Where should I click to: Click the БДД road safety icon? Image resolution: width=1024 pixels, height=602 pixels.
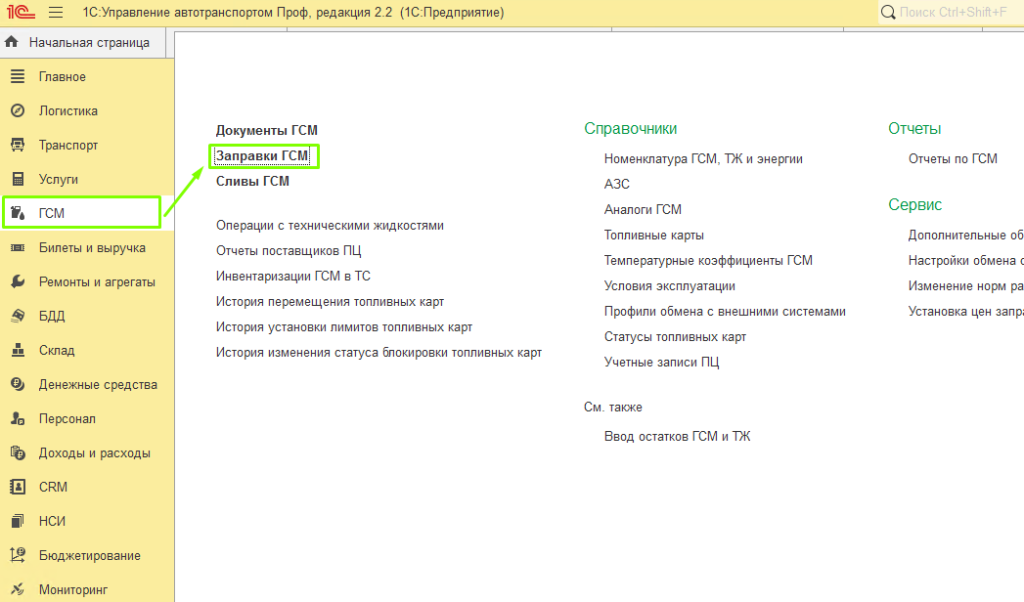point(18,316)
